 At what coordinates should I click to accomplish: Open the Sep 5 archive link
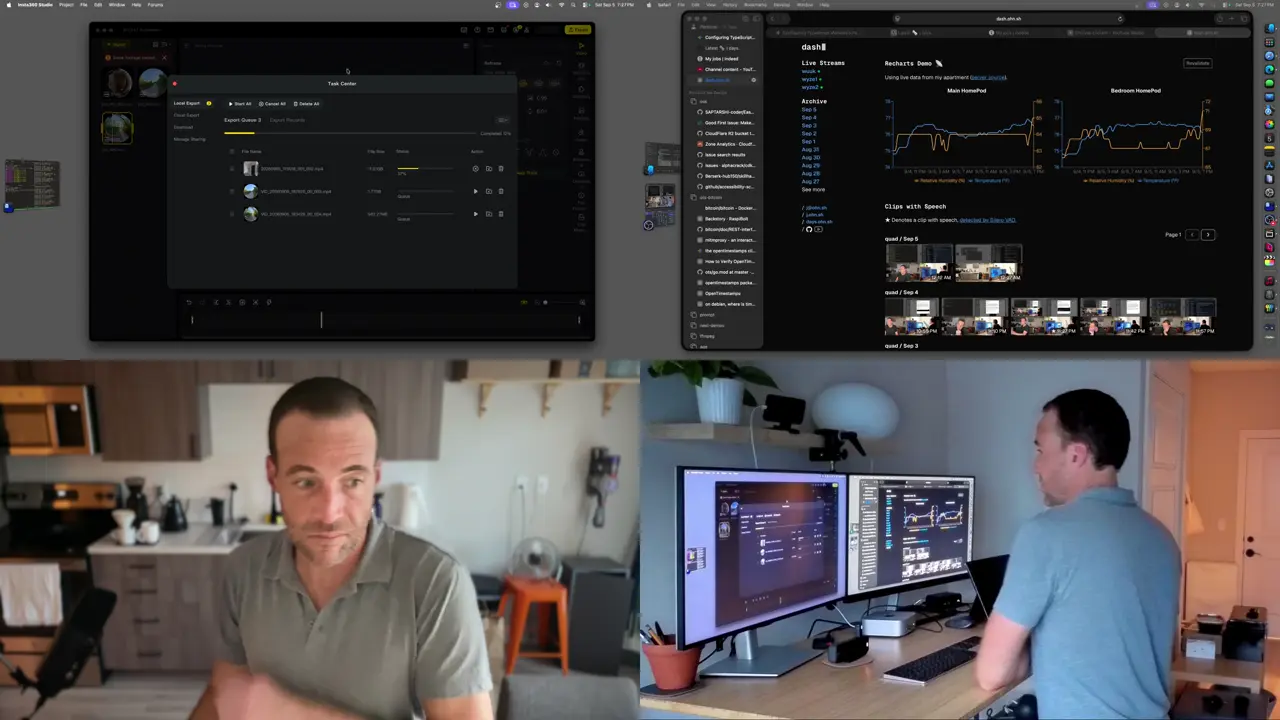point(808,110)
